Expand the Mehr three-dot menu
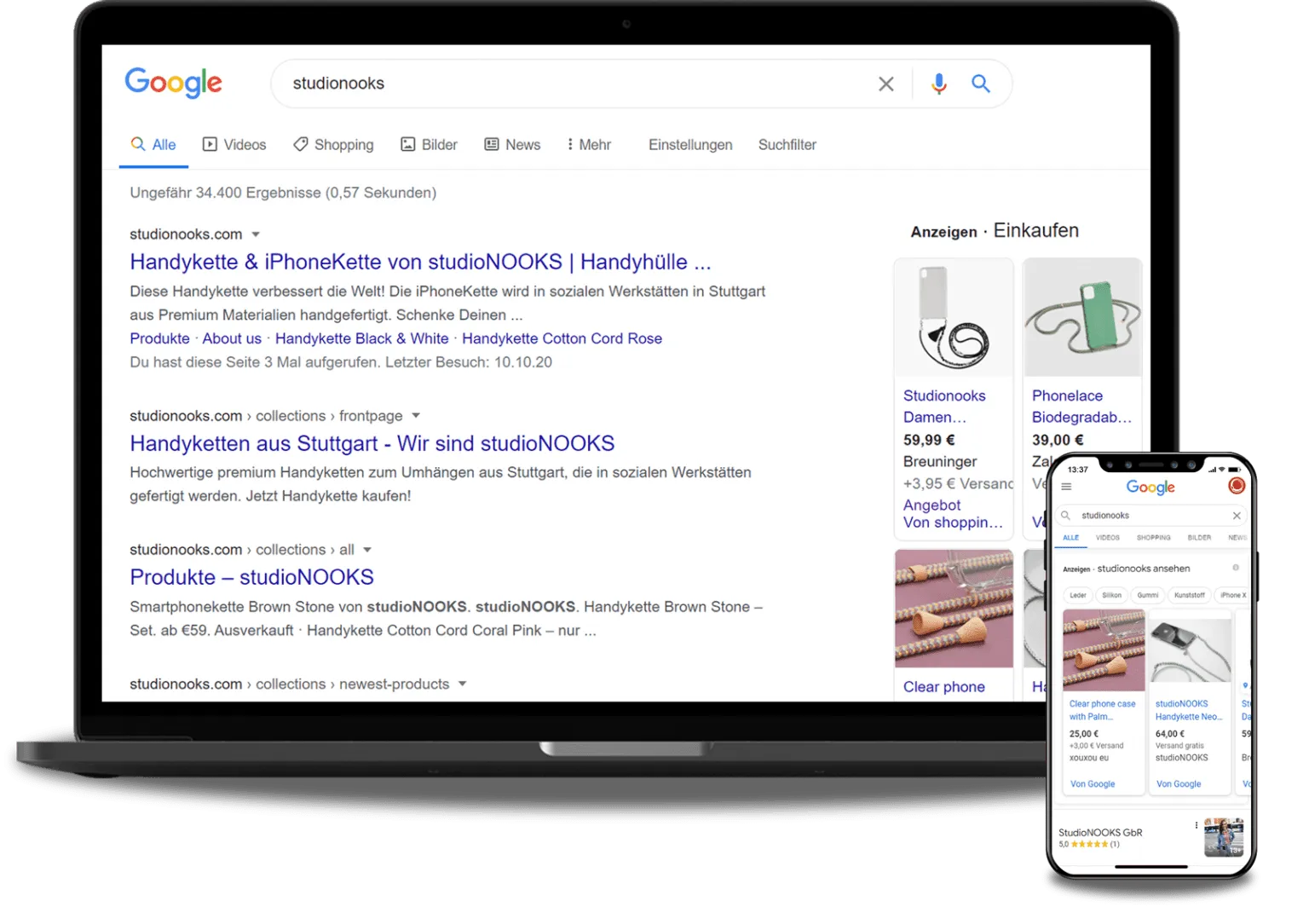The height and width of the screenshot is (924, 1309). (x=589, y=145)
